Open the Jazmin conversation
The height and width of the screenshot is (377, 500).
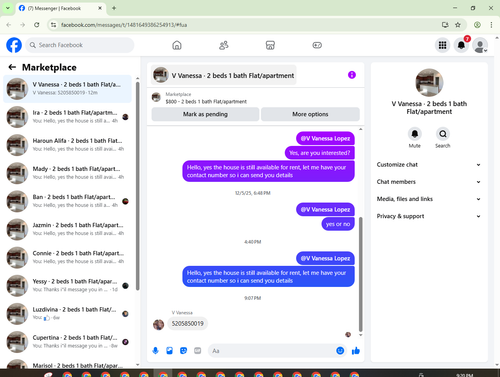click(x=67, y=229)
